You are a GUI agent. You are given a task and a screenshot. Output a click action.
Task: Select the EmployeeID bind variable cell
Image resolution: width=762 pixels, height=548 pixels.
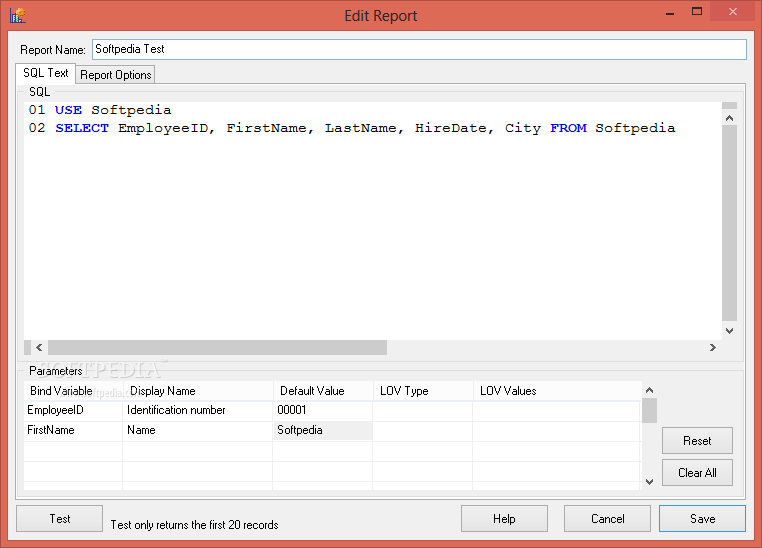(73, 411)
